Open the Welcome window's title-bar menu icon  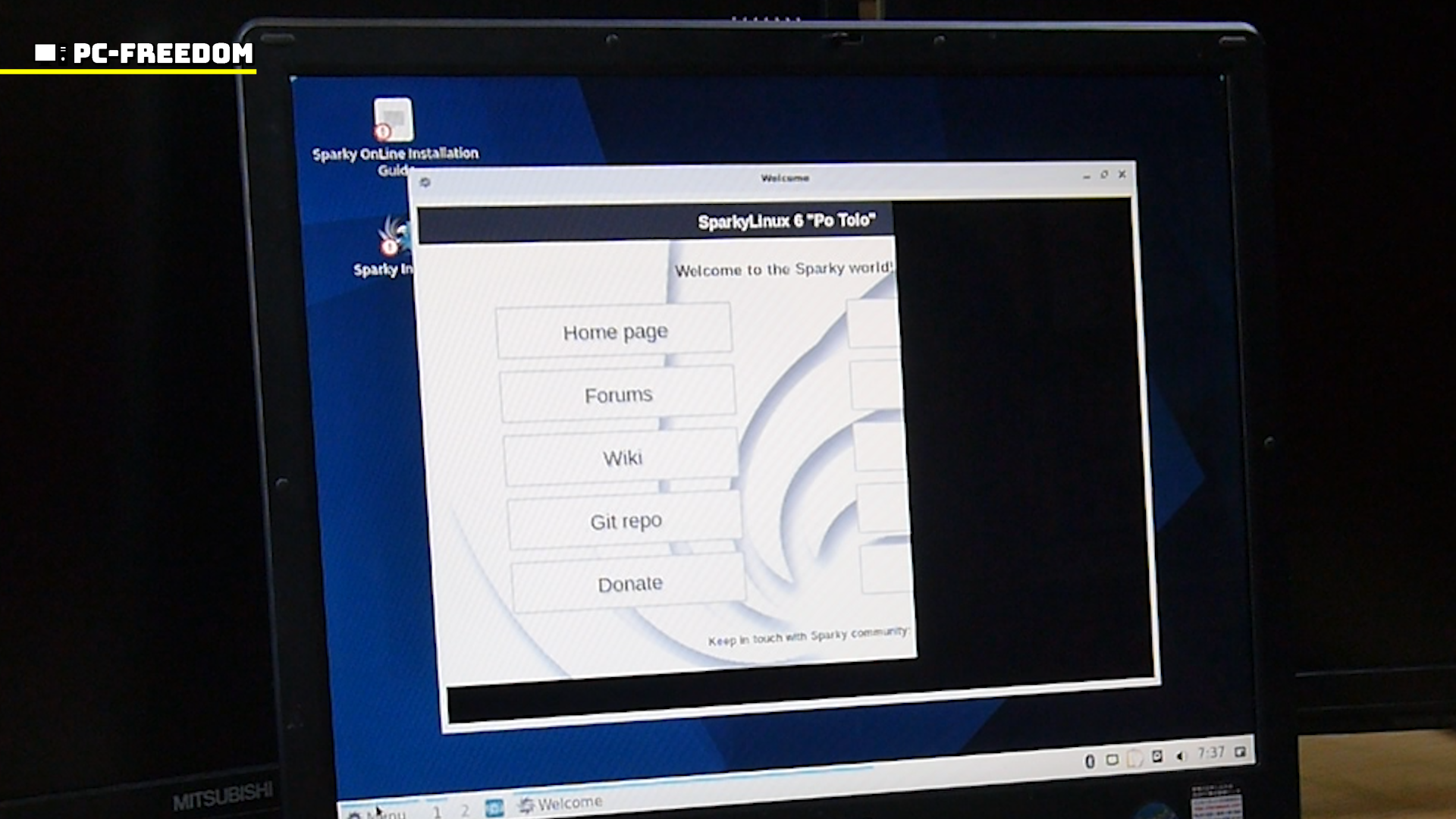coord(425,182)
